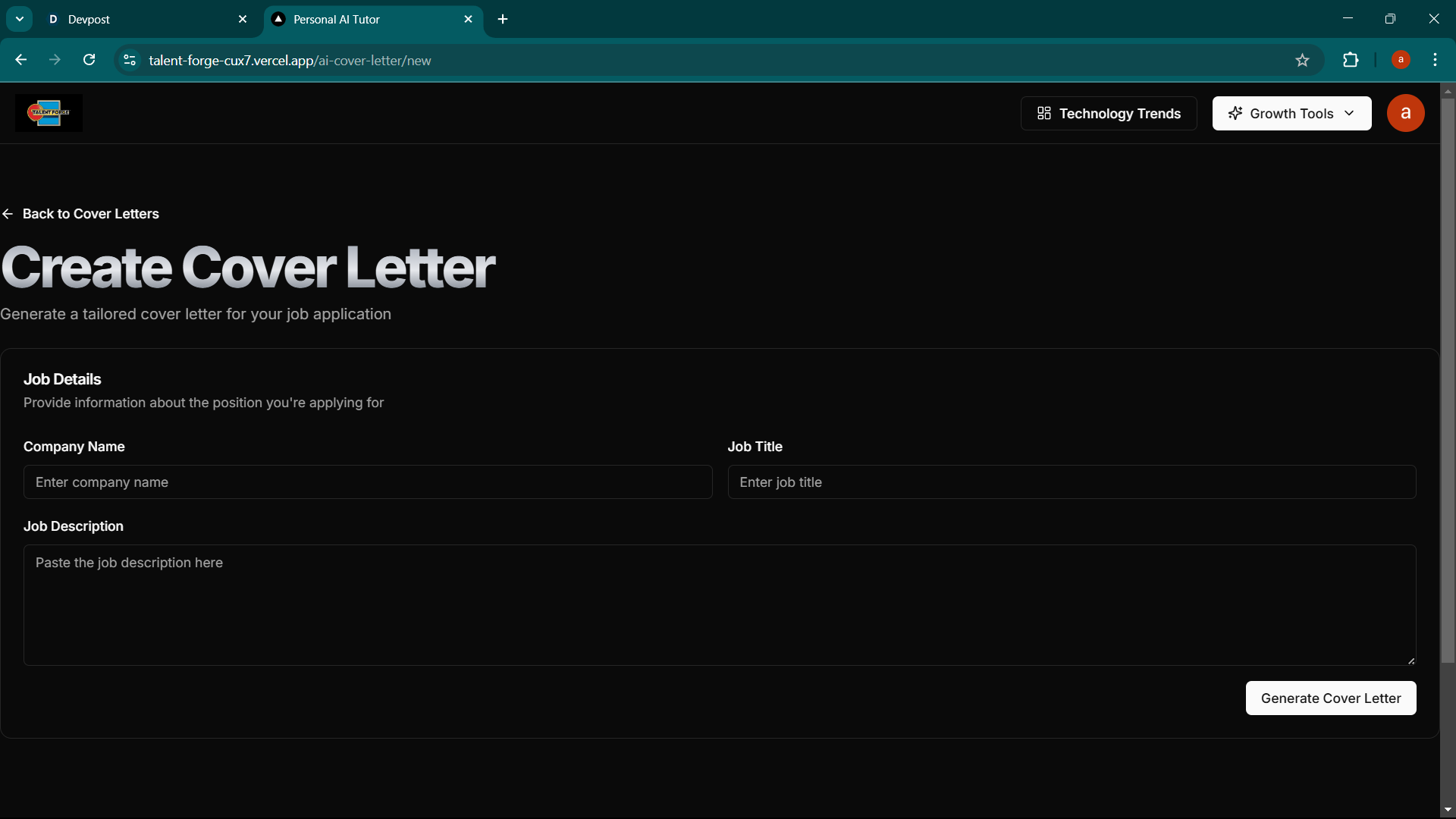Click the orange user avatar
Screen dimensions: 1456x819
click(x=1405, y=113)
